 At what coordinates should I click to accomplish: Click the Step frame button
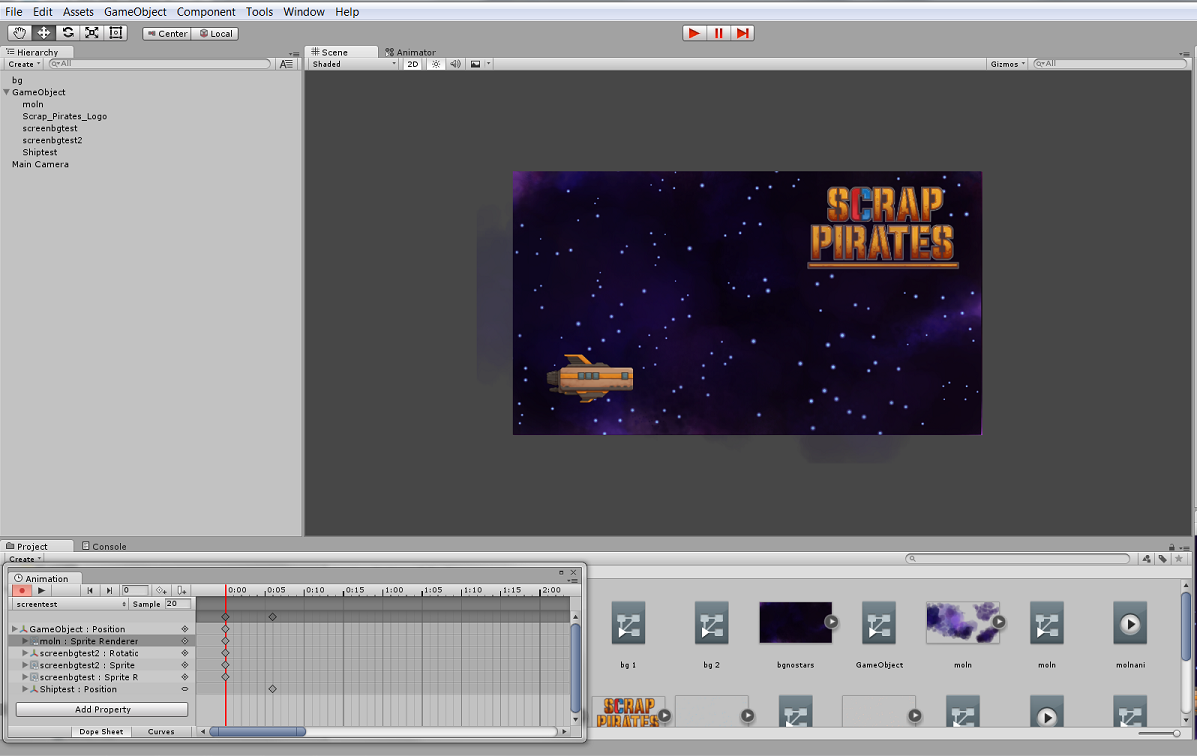(x=742, y=33)
